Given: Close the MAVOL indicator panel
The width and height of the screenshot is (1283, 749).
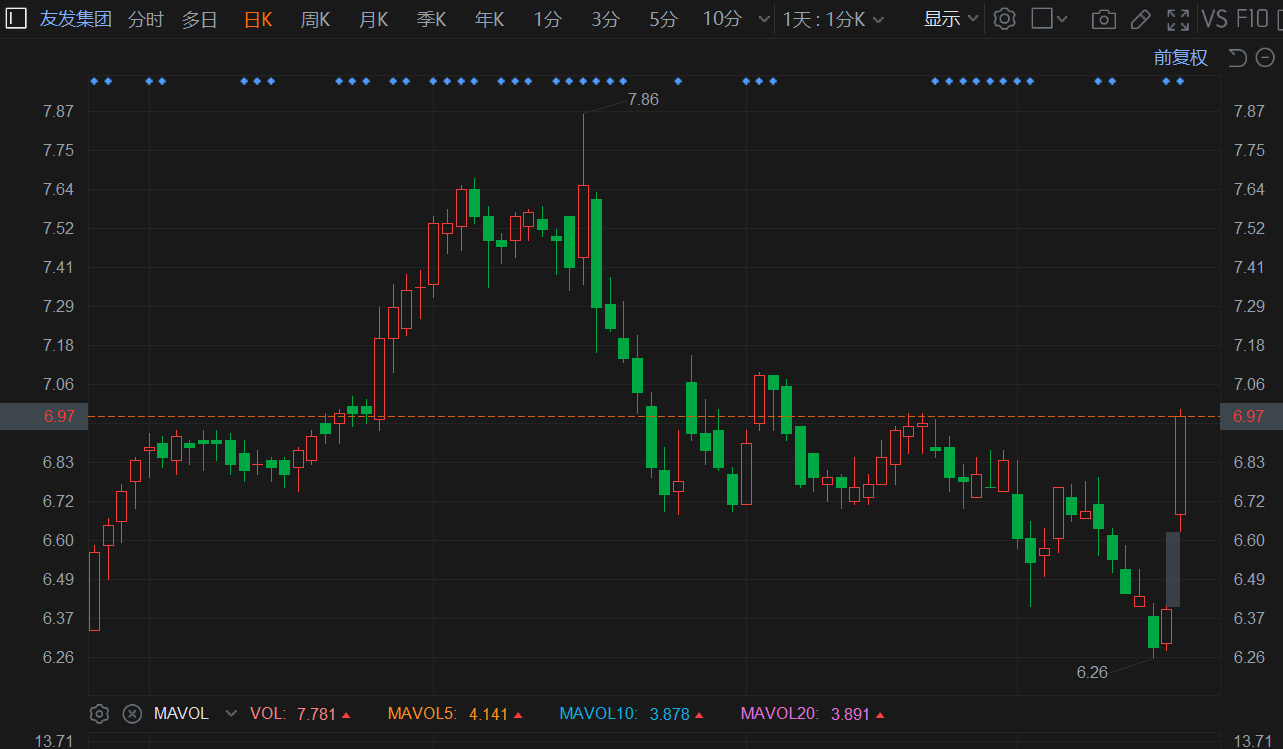Looking at the screenshot, I should [x=132, y=714].
